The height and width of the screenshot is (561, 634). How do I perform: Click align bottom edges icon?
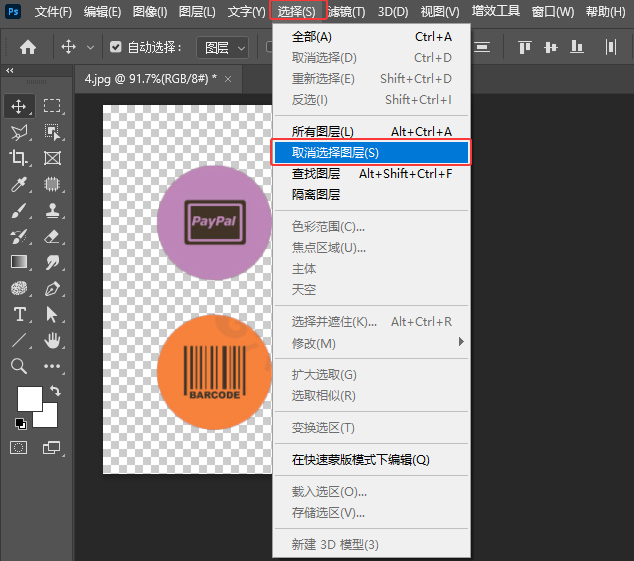(577, 47)
